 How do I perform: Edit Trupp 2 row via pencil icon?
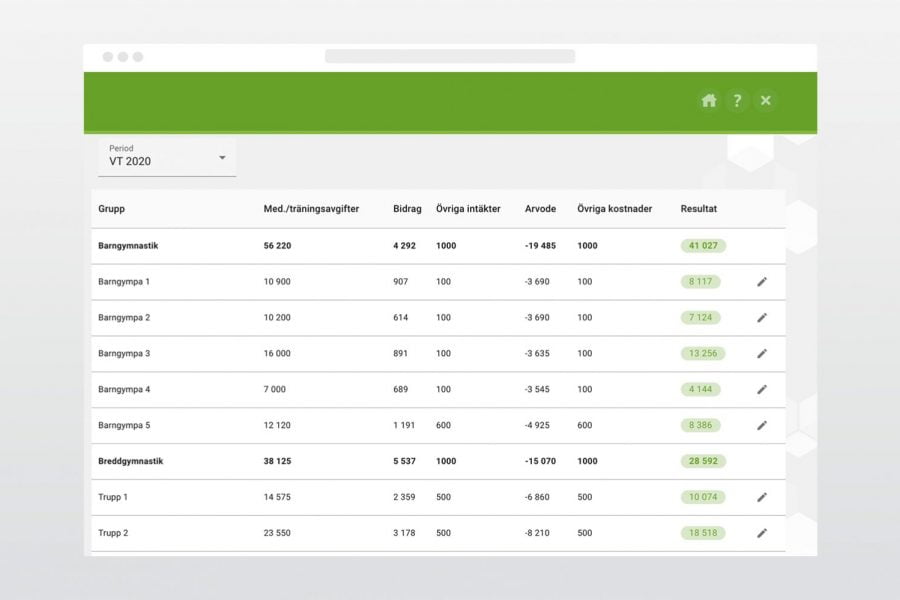pyautogui.click(x=762, y=533)
